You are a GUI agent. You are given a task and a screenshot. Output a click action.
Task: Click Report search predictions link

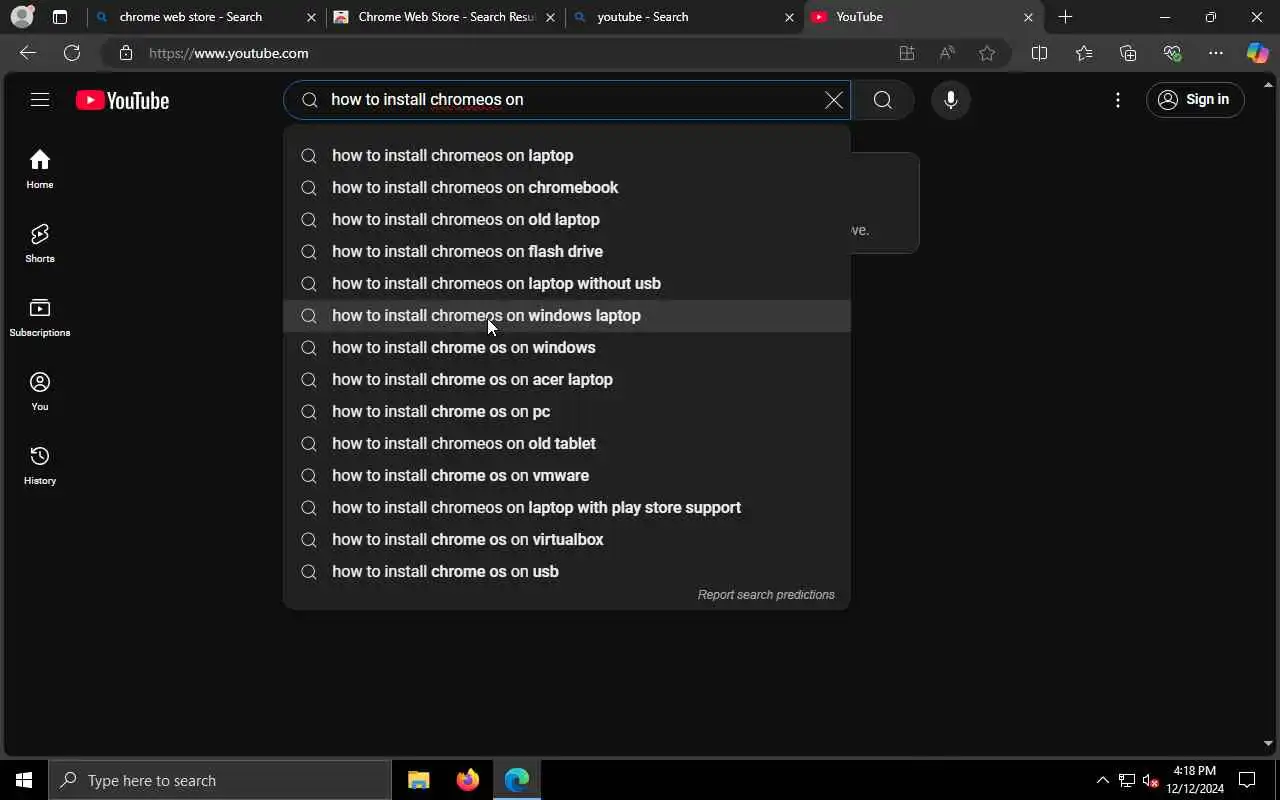[766, 595]
